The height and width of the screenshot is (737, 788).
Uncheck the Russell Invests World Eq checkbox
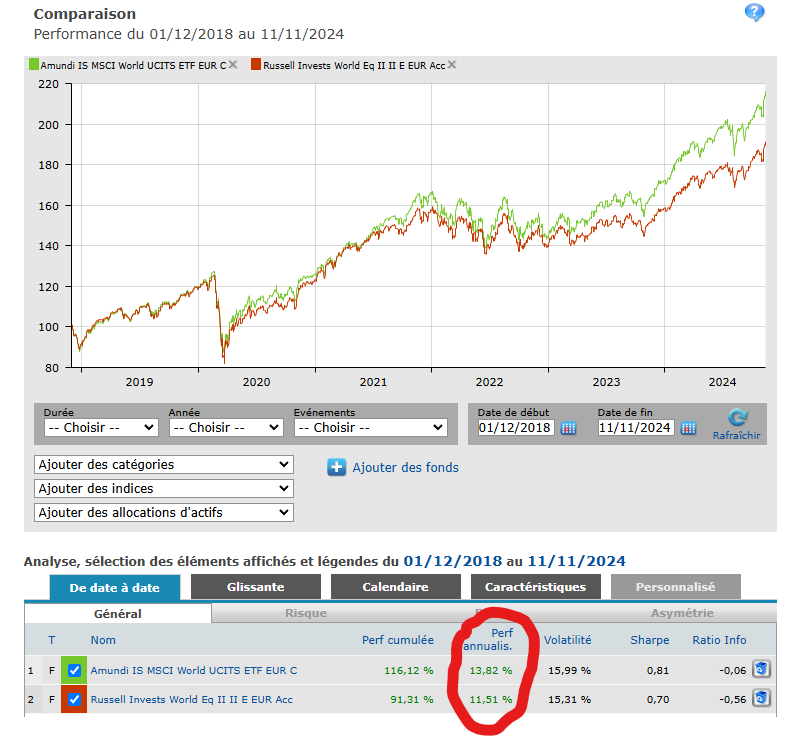click(74, 699)
